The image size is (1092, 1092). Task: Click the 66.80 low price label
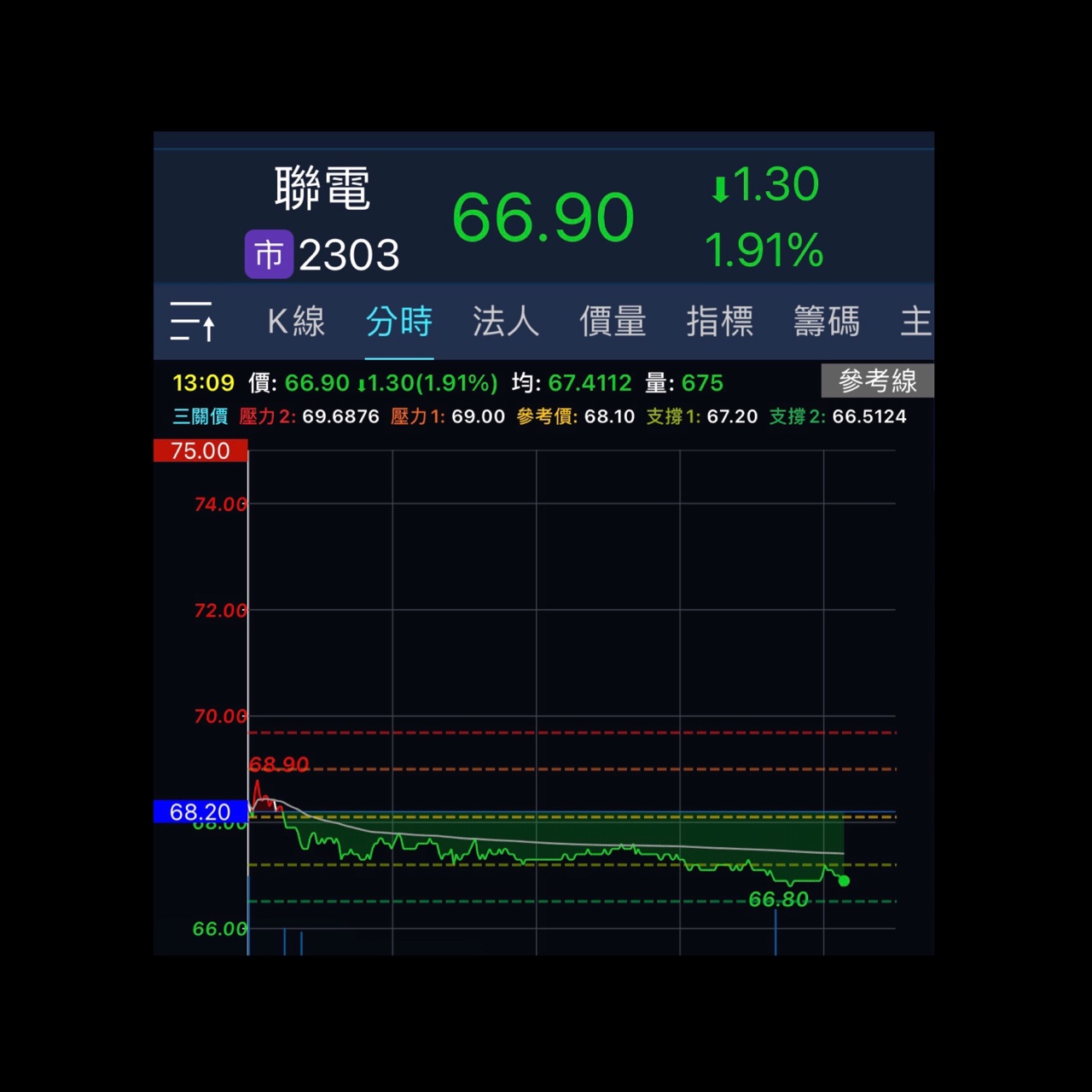pyautogui.click(x=778, y=899)
